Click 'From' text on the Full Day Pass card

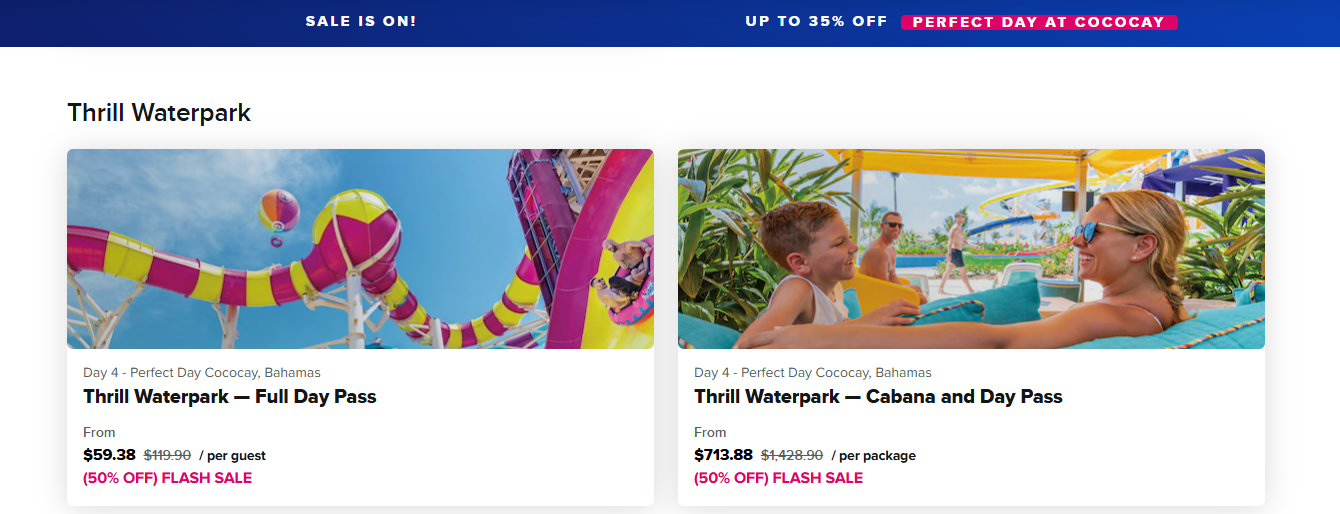[99, 433]
